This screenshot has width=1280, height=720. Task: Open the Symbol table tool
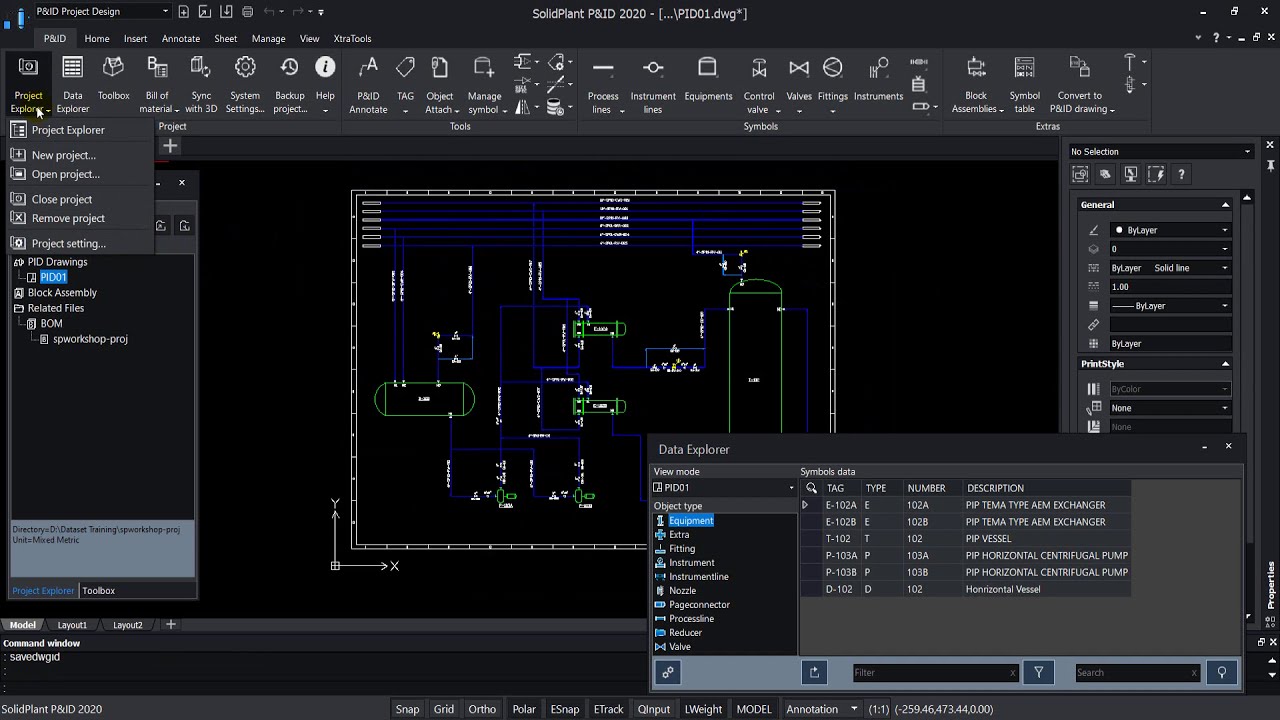pyautogui.click(x=1024, y=83)
